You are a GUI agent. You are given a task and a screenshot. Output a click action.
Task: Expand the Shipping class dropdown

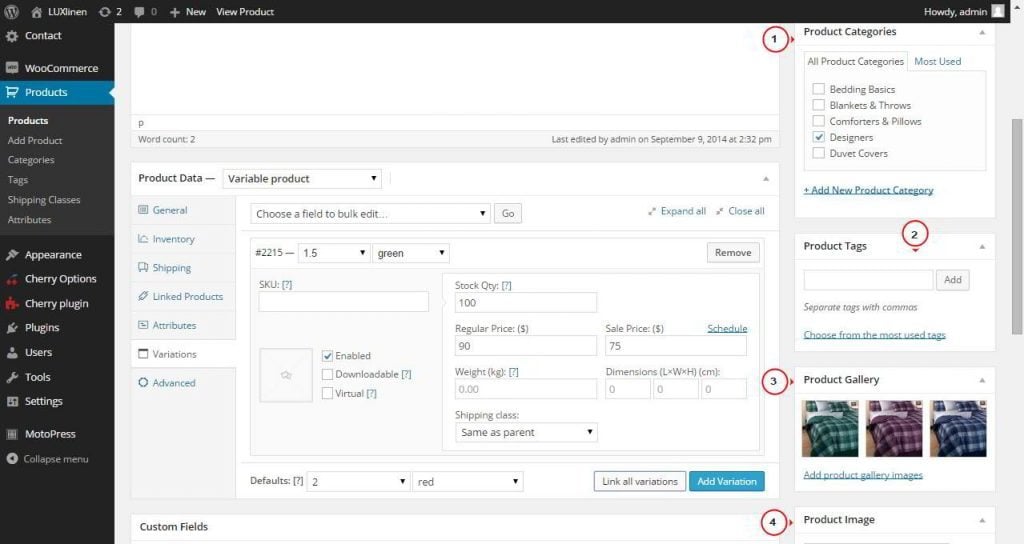pyautogui.click(x=526, y=433)
